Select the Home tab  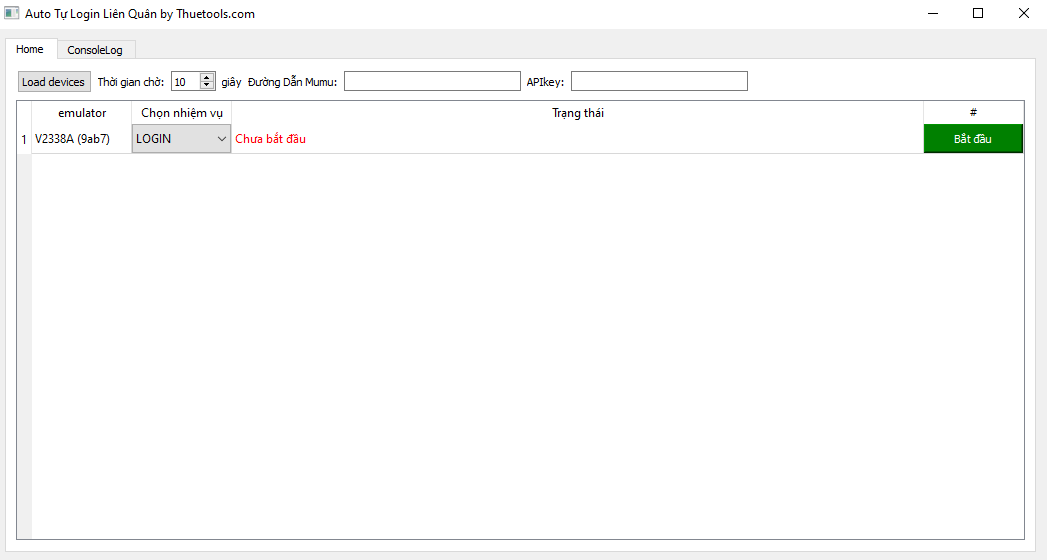coord(30,49)
